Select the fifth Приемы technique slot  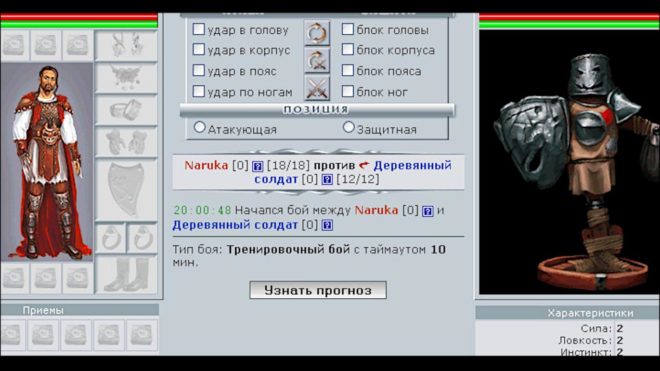point(141,335)
